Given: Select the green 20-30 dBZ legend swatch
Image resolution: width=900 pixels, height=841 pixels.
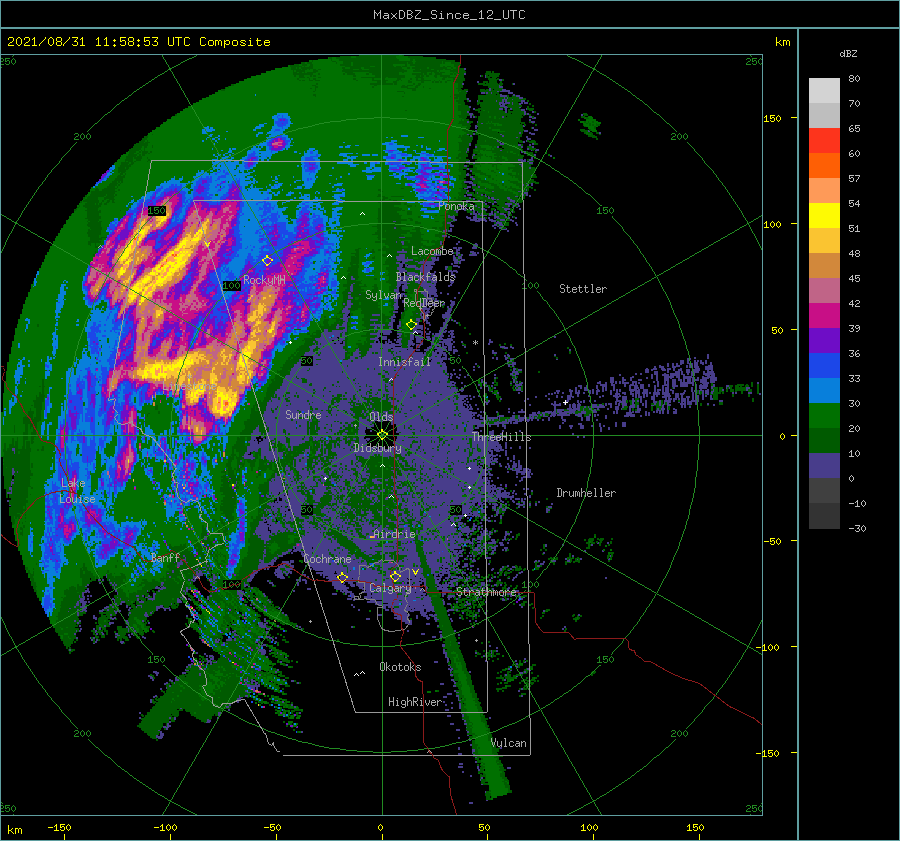Looking at the screenshot, I should 824,415.
